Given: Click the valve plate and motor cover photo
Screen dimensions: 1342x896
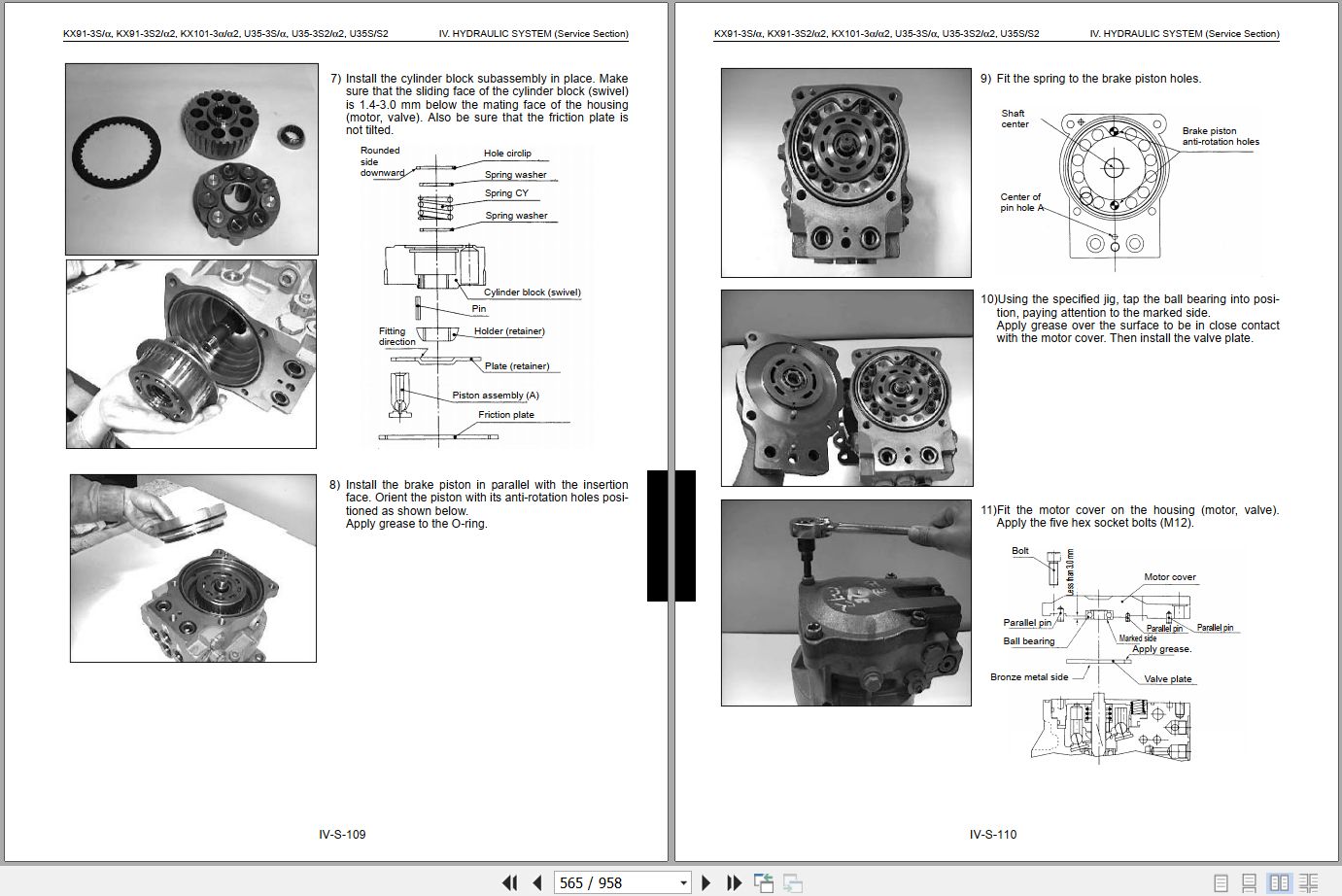Looking at the screenshot, I should click(x=845, y=388).
